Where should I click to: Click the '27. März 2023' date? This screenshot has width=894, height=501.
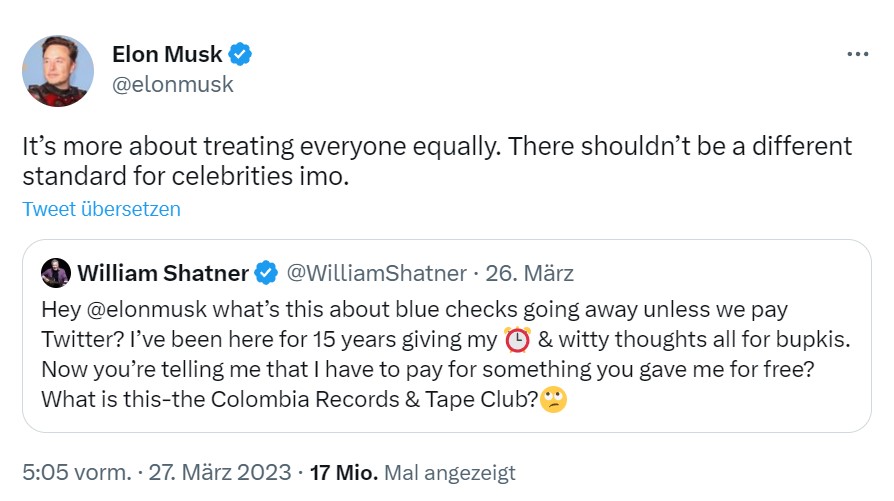coord(222,471)
